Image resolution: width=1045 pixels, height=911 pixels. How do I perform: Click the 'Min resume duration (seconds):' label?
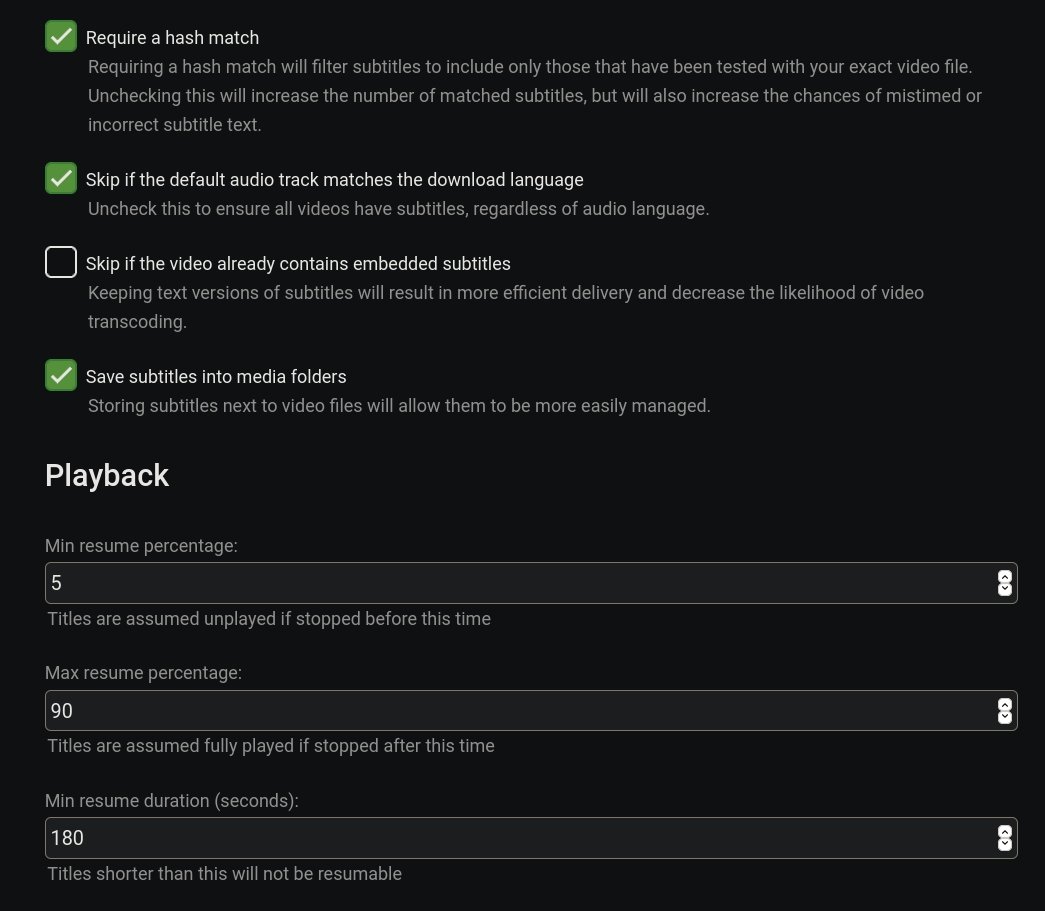tap(172, 800)
